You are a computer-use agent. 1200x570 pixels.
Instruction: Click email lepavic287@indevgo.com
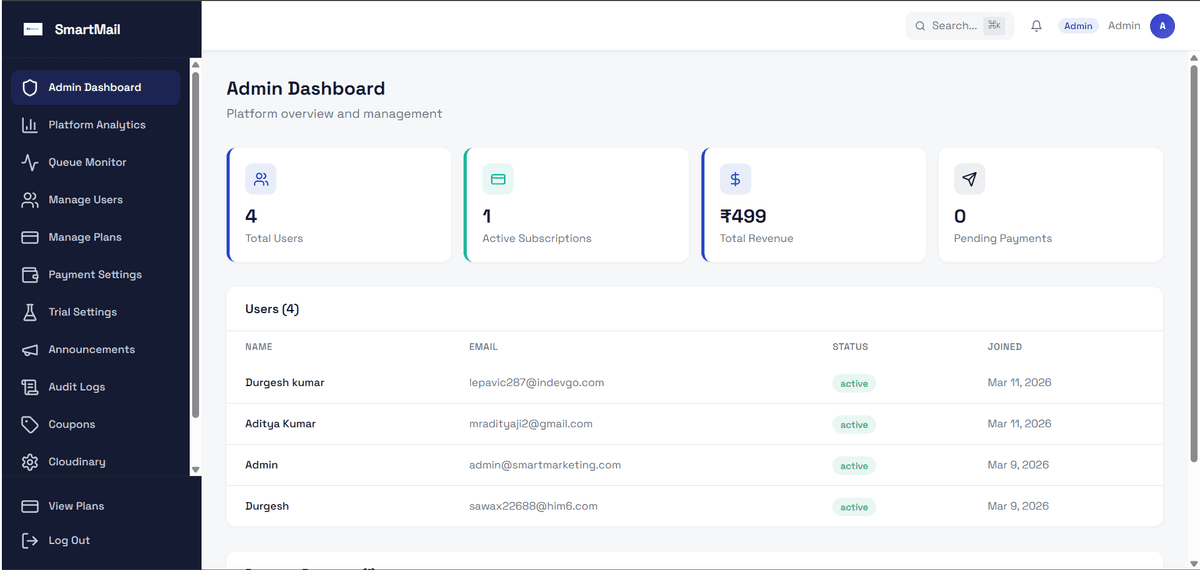(x=537, y=383)
